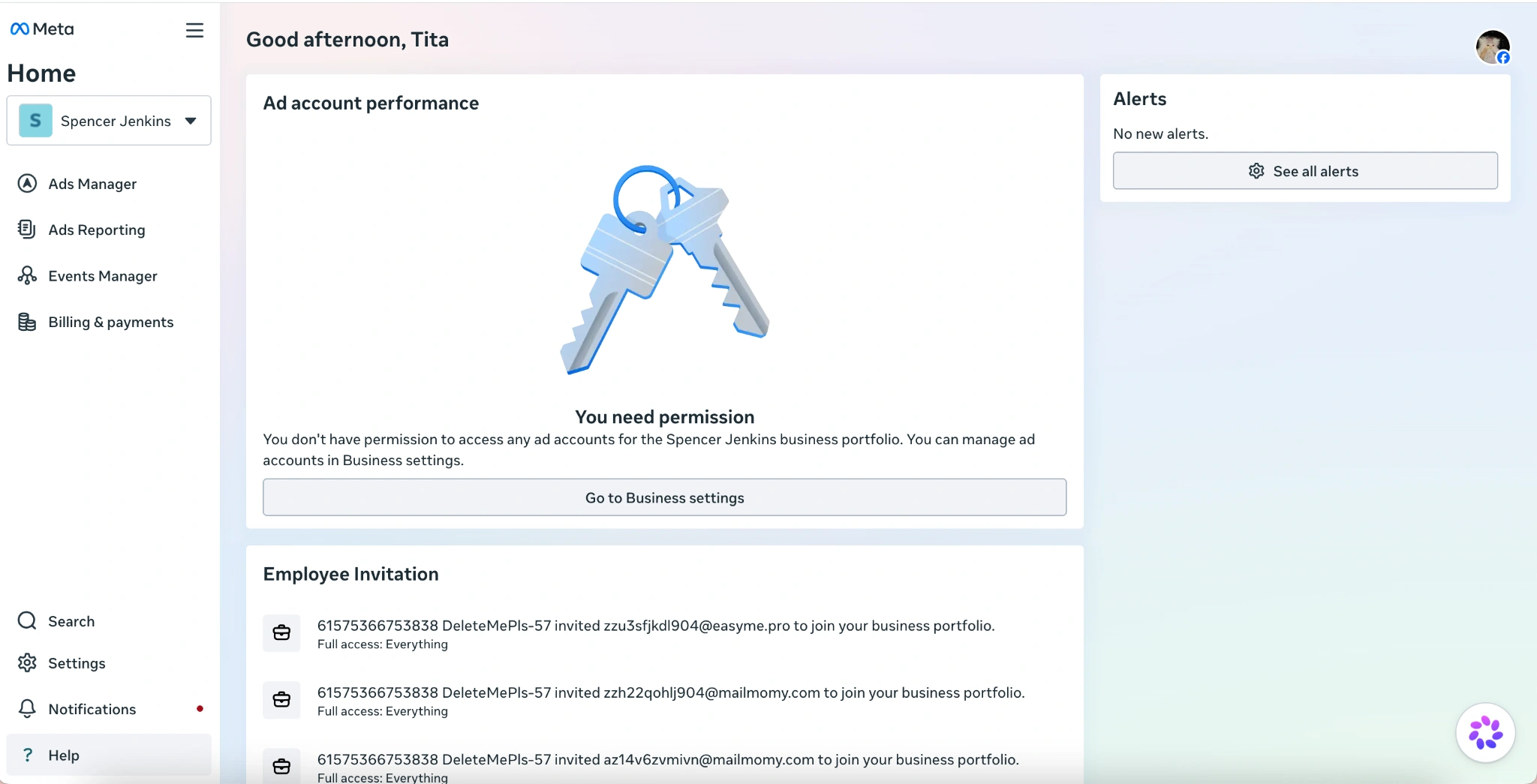Click the Notifications bell icon

[27, 709]
